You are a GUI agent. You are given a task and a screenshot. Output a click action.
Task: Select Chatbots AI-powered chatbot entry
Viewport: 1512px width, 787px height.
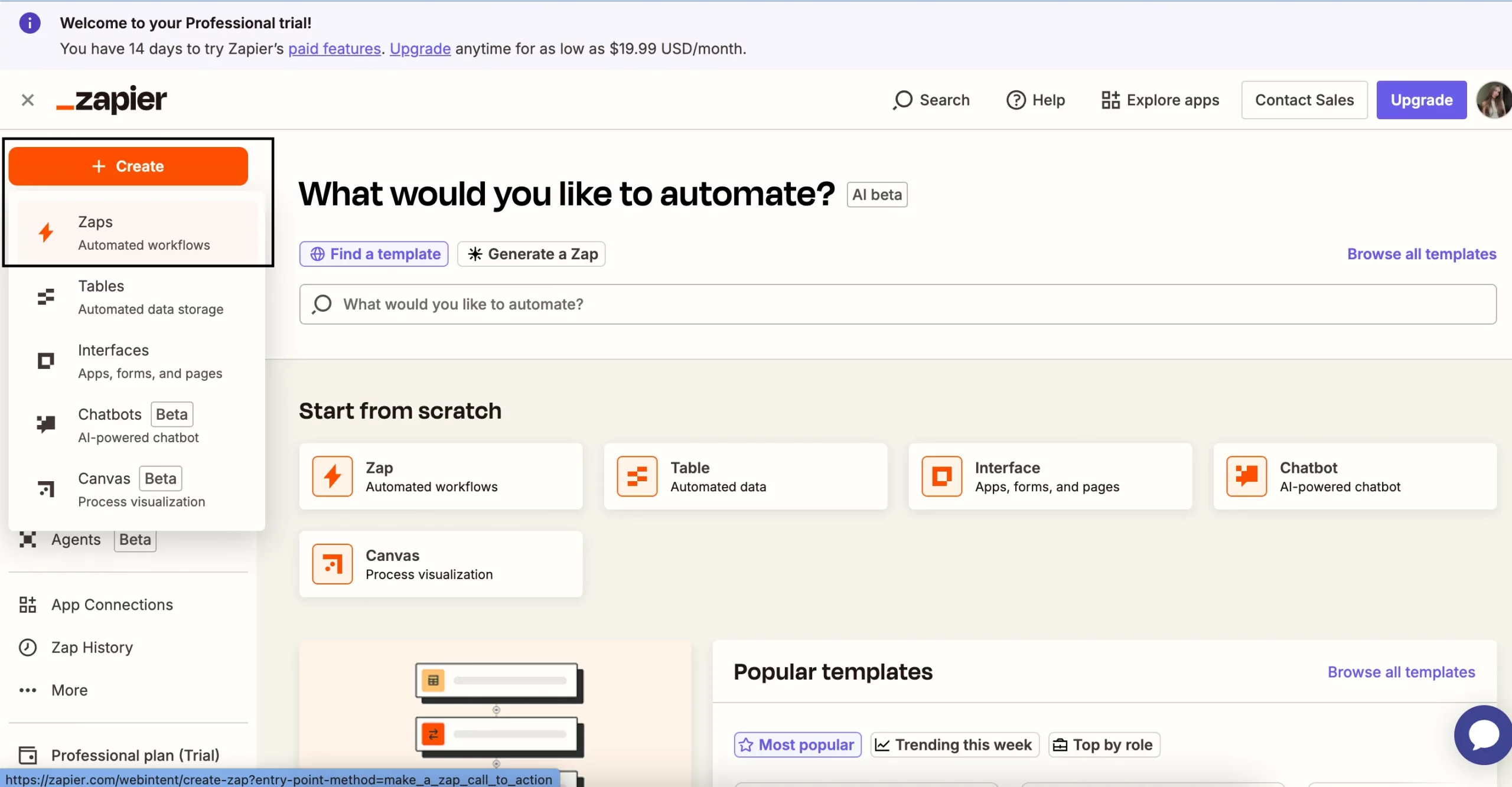point(138,425)
